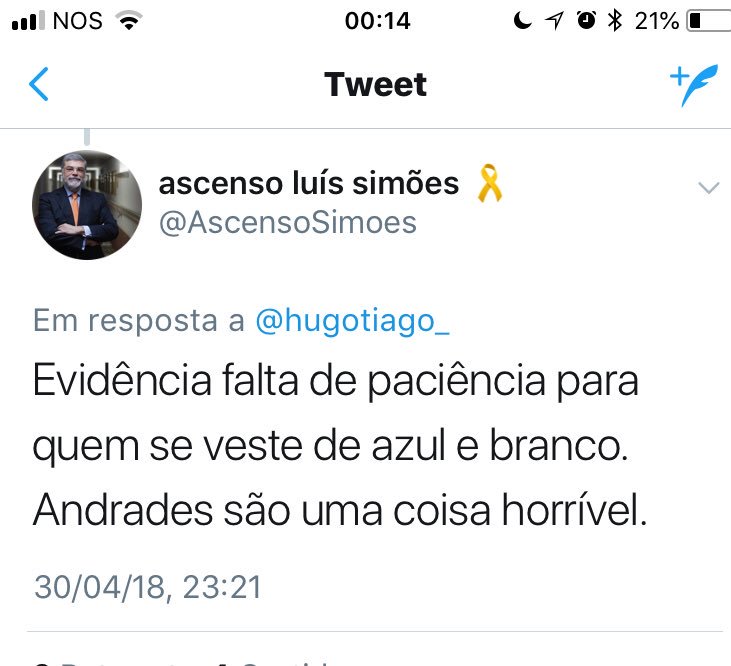Tap display name ascenso luís simões

point(309,183)
